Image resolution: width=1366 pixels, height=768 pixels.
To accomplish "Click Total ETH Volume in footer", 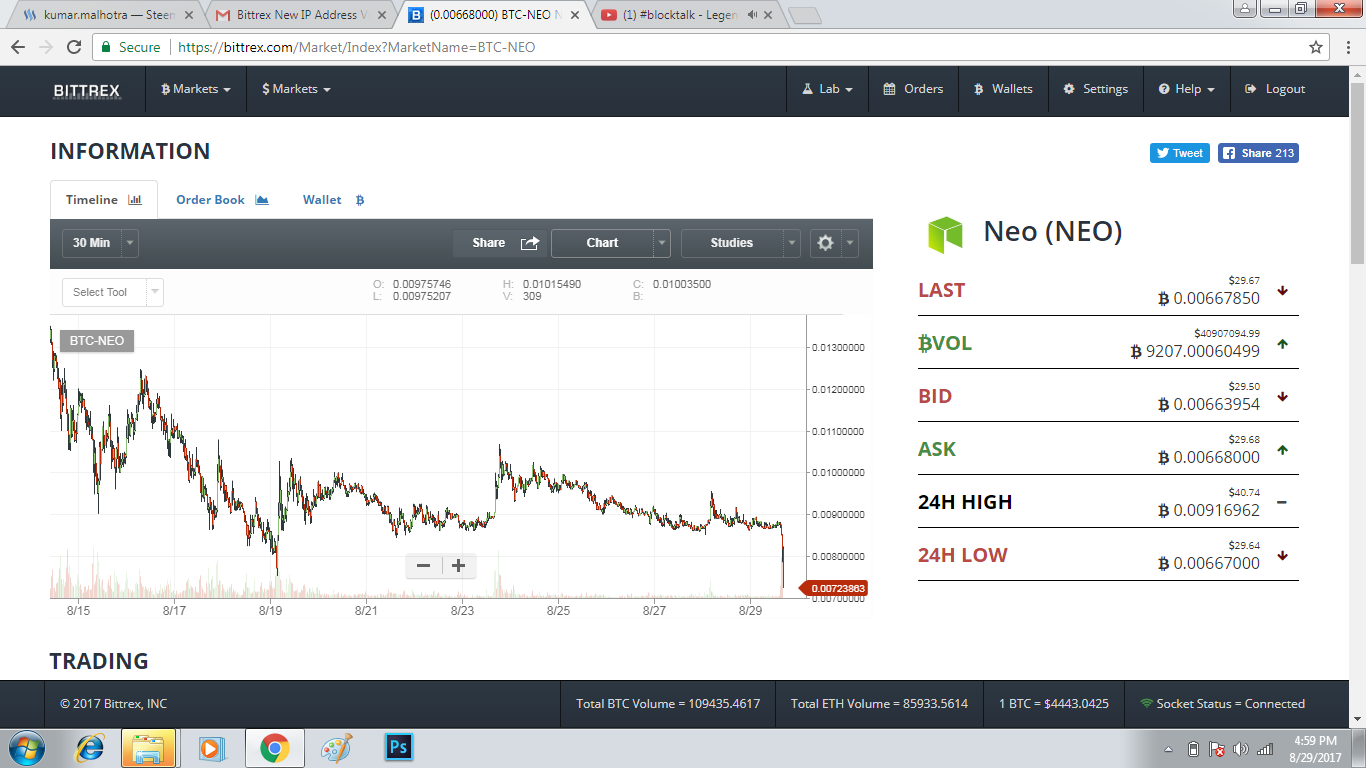I will [879, 704].
